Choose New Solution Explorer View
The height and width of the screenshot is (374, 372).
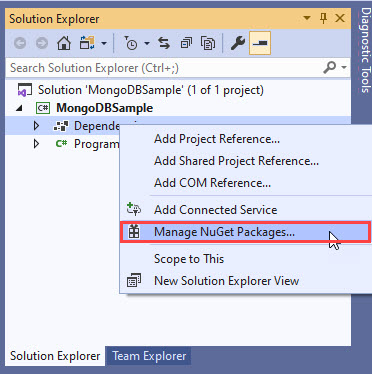pyautogui.click(x=226, y=281)
